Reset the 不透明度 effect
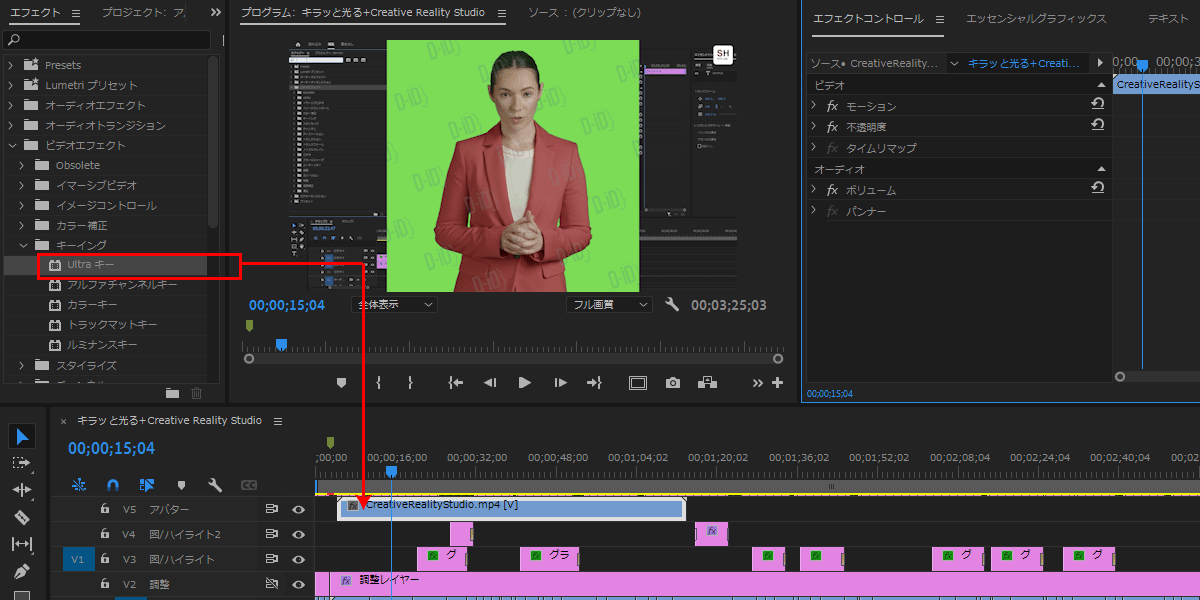 1097,126
